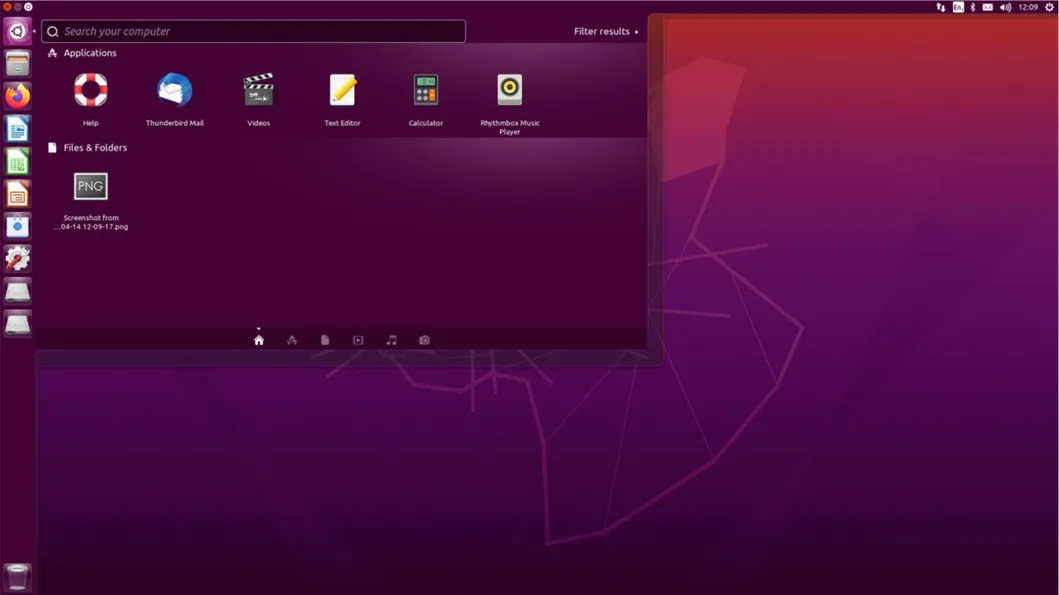Open the keyboard layout indicator menu

[958, 7]
